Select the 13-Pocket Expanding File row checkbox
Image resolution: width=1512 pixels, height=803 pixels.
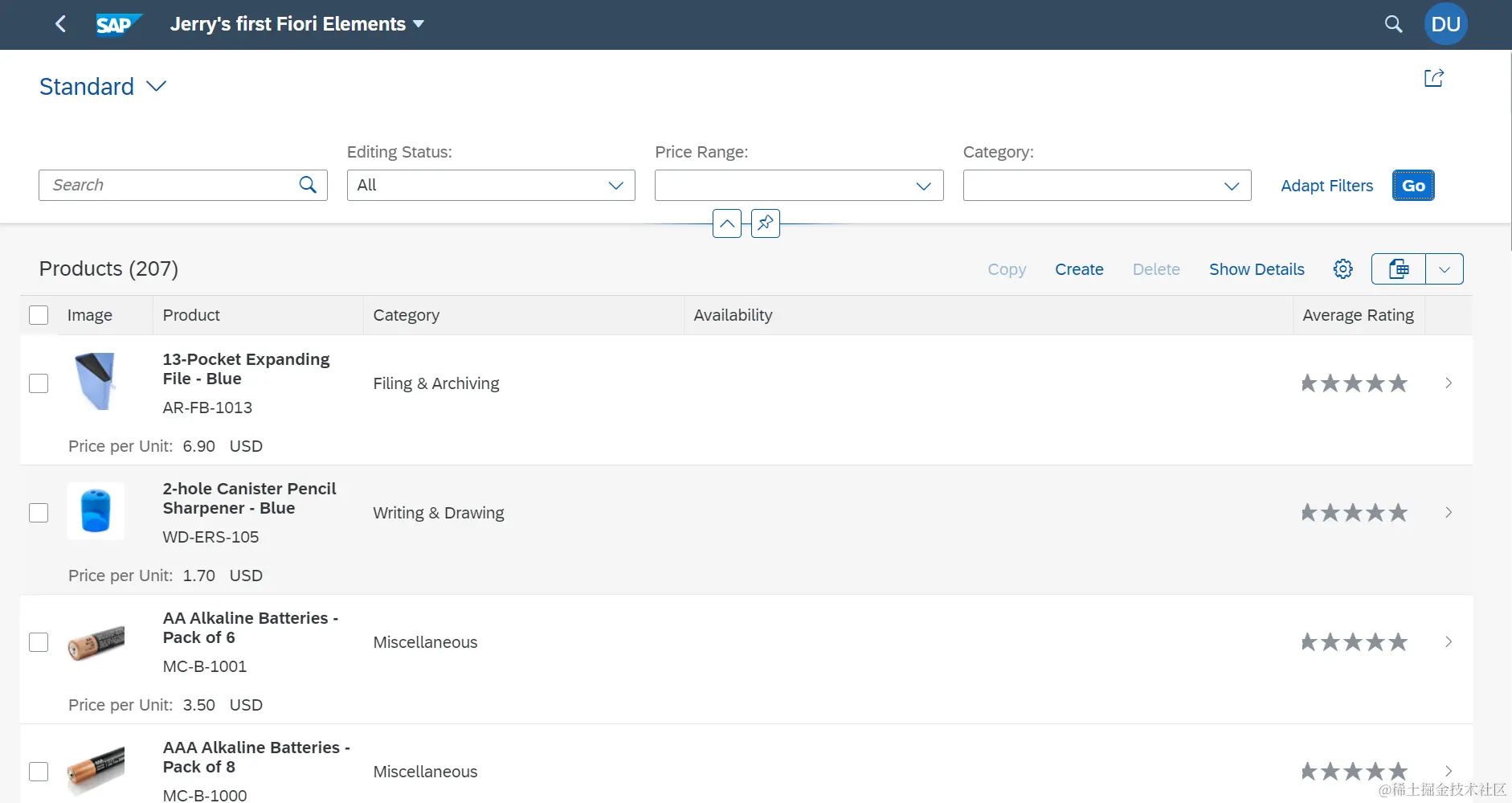click(39, 383)
